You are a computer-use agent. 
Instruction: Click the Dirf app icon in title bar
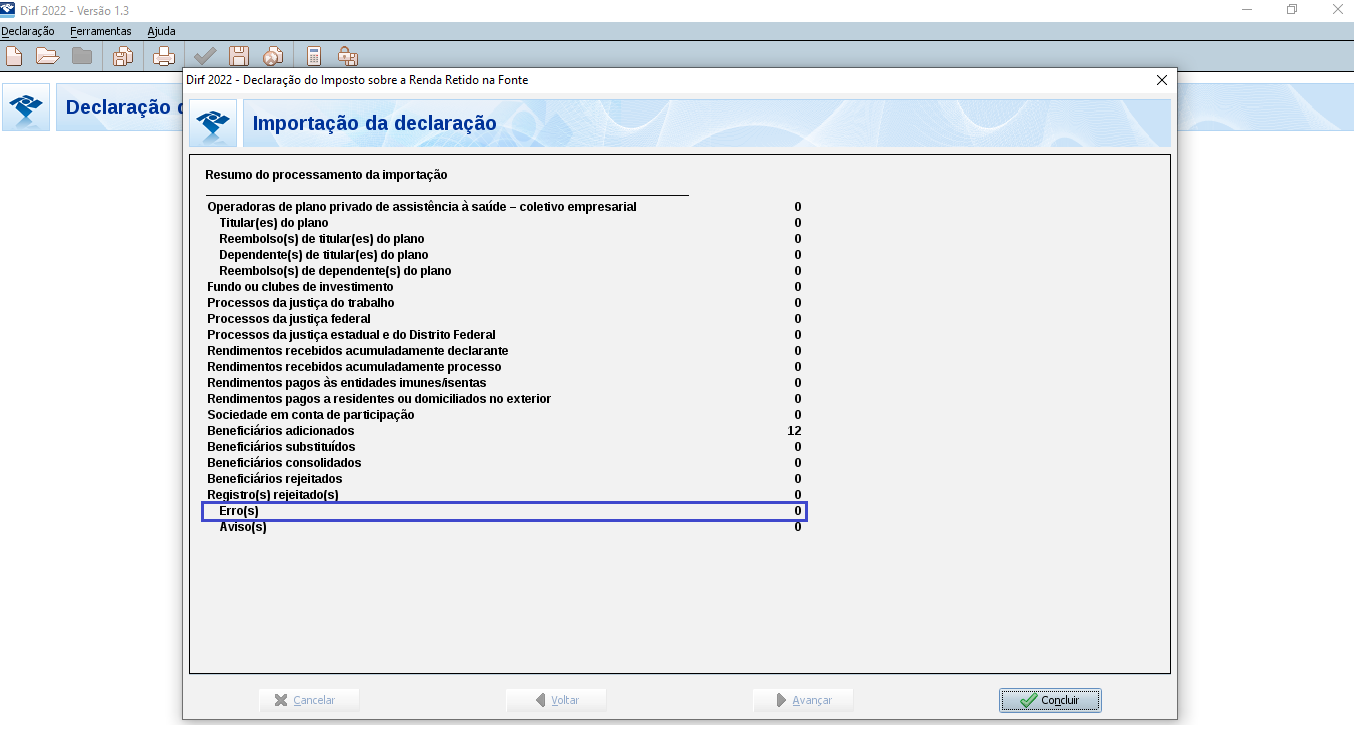[8, 9]
